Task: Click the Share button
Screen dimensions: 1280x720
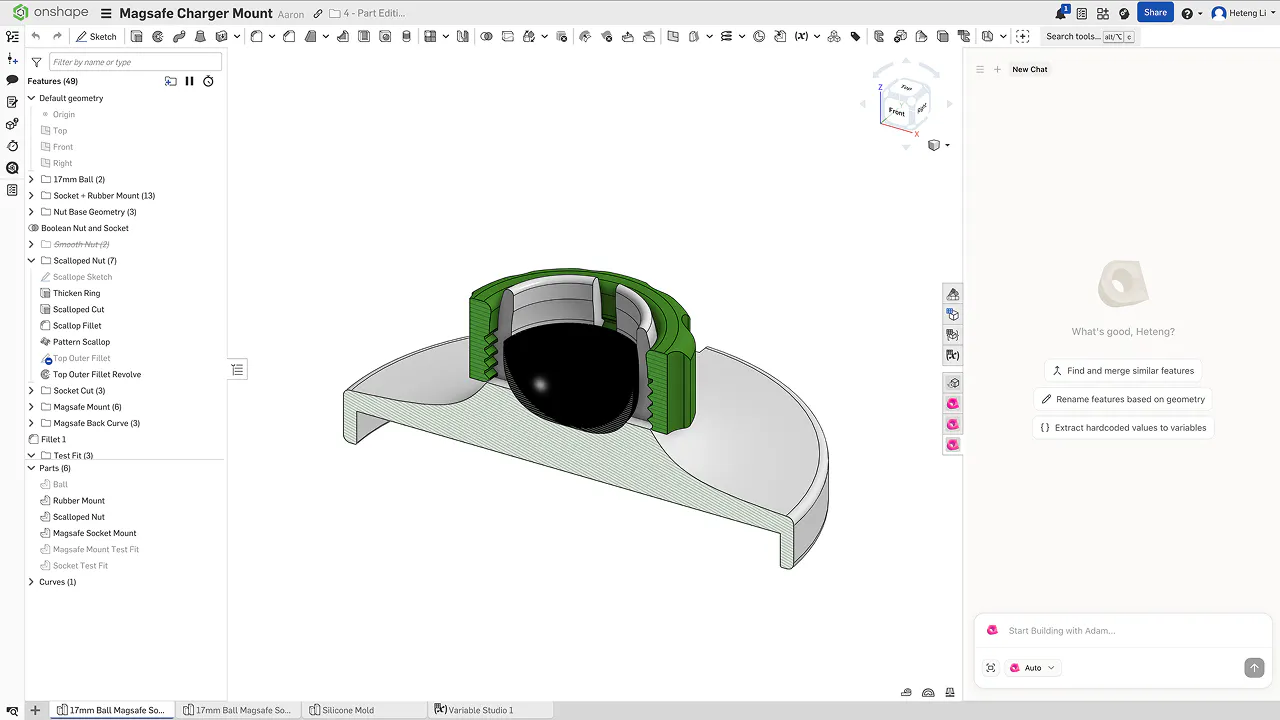Action: click(1155, 13)
